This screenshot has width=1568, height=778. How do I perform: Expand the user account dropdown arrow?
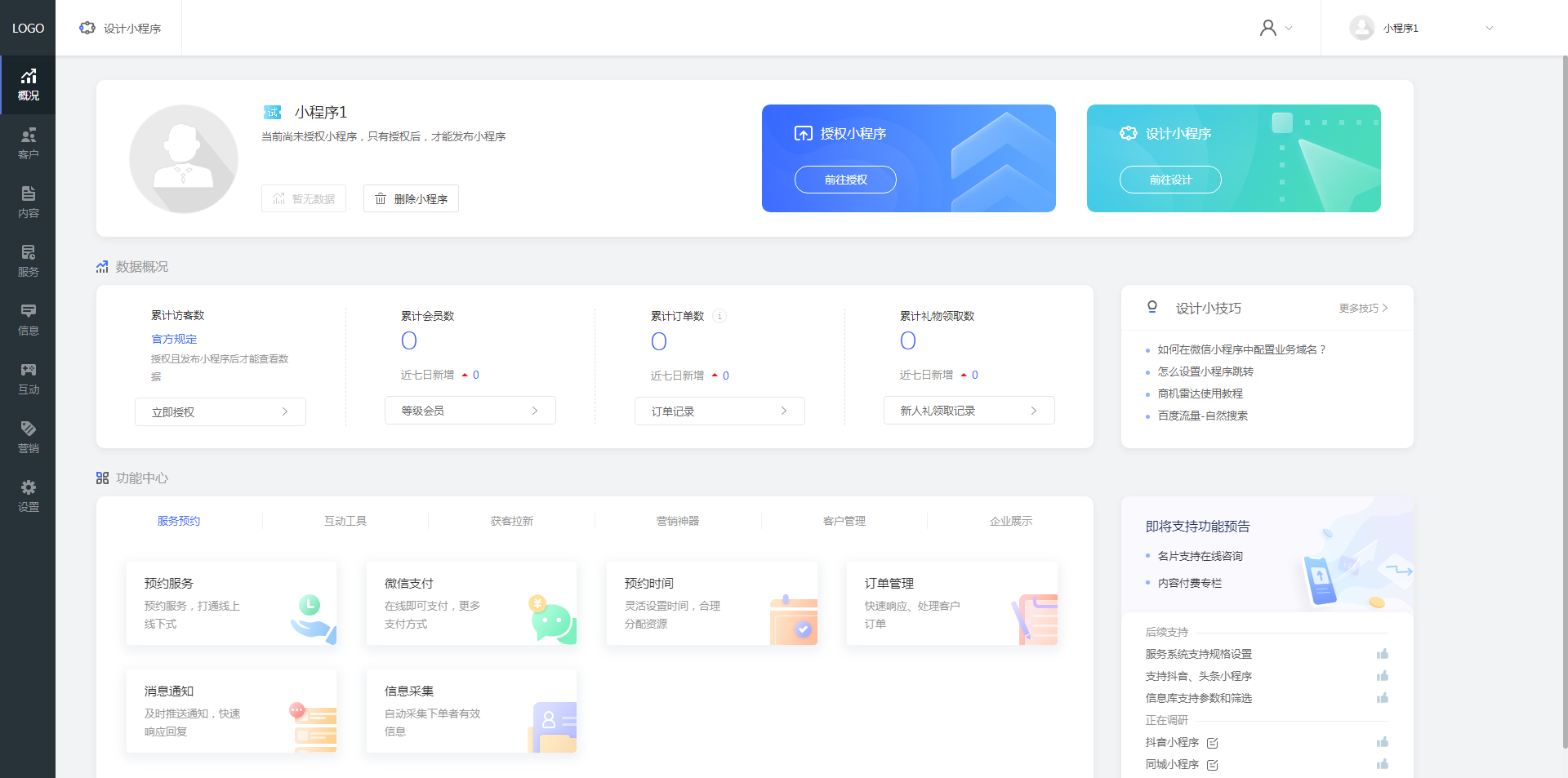[x=1289, y=28]
